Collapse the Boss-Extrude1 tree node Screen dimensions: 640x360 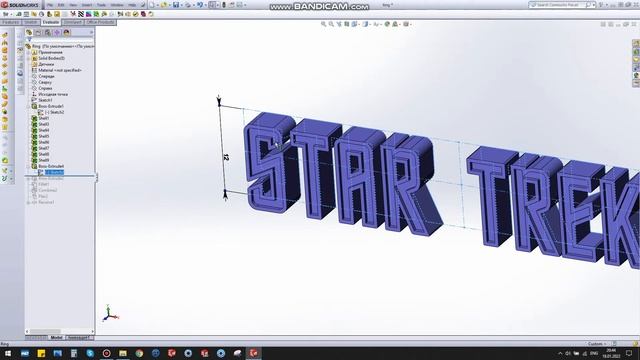coord(29,106)
